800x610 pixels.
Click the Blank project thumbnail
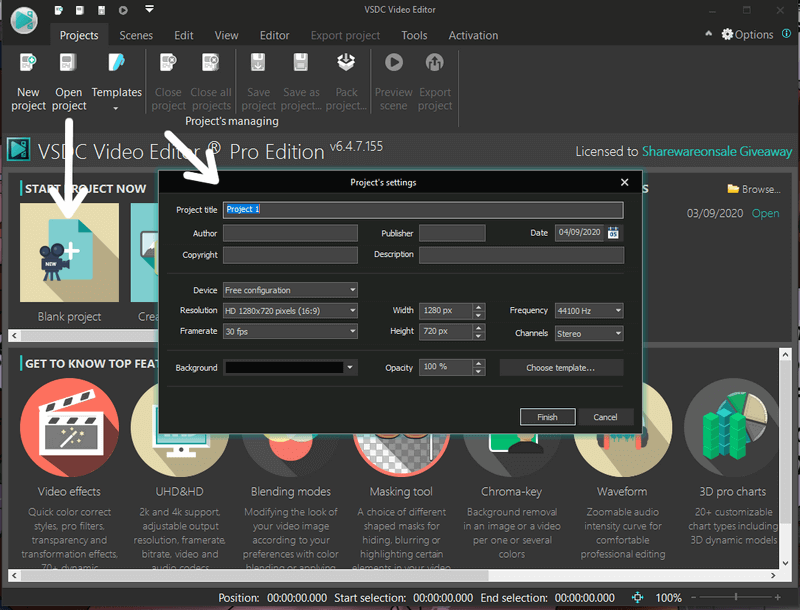tap(69, 252)
